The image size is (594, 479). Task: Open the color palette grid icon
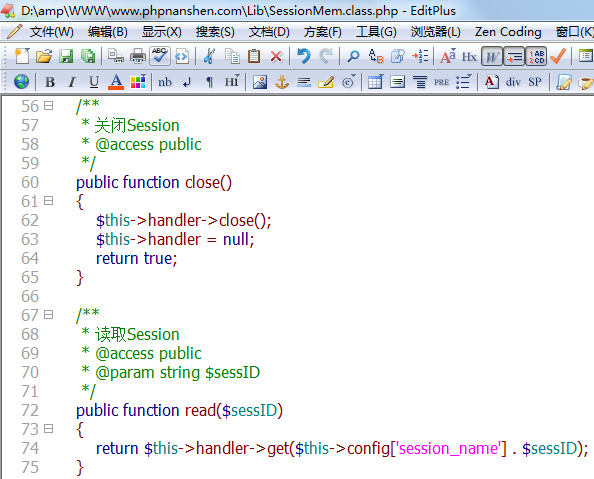click(138, 82)
